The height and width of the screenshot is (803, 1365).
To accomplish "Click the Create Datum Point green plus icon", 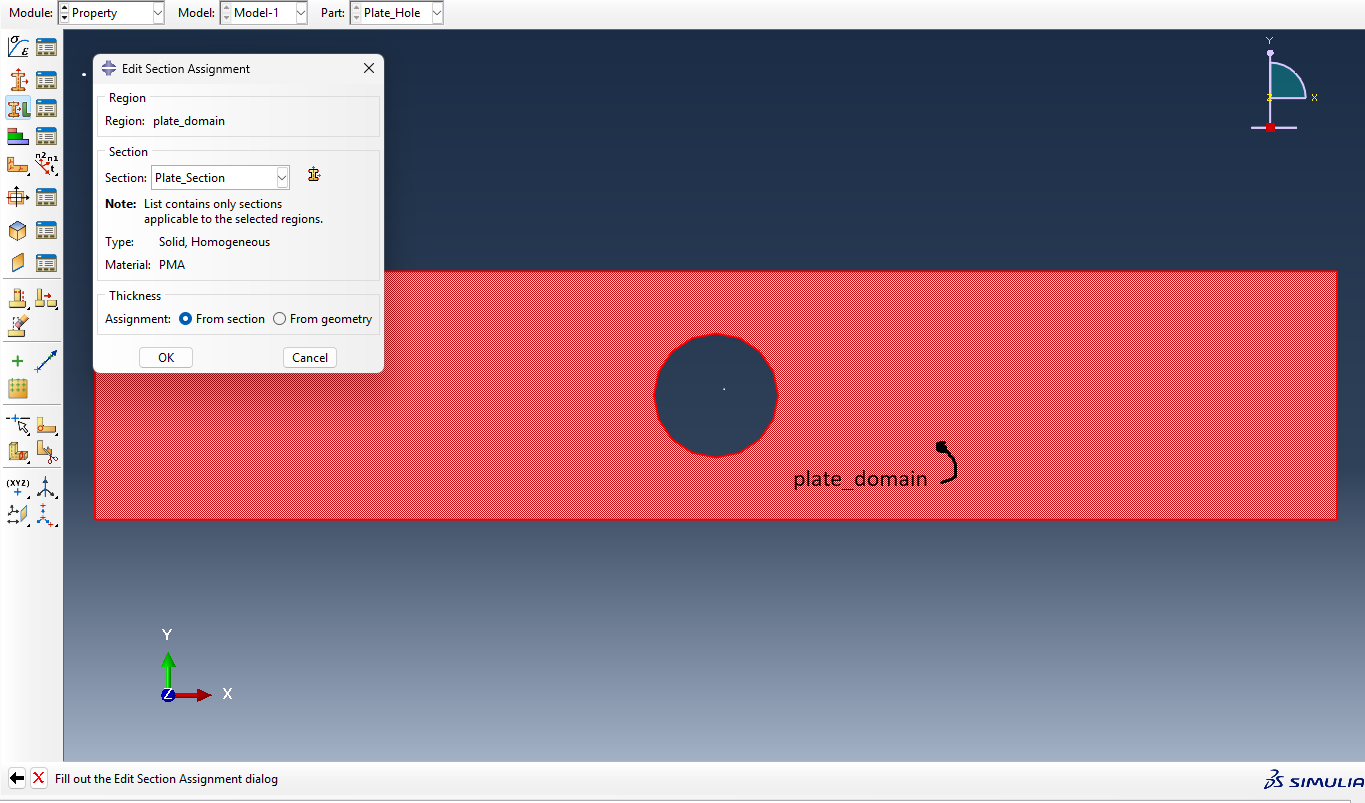I will pyautogui.click(x=17, y=361).
